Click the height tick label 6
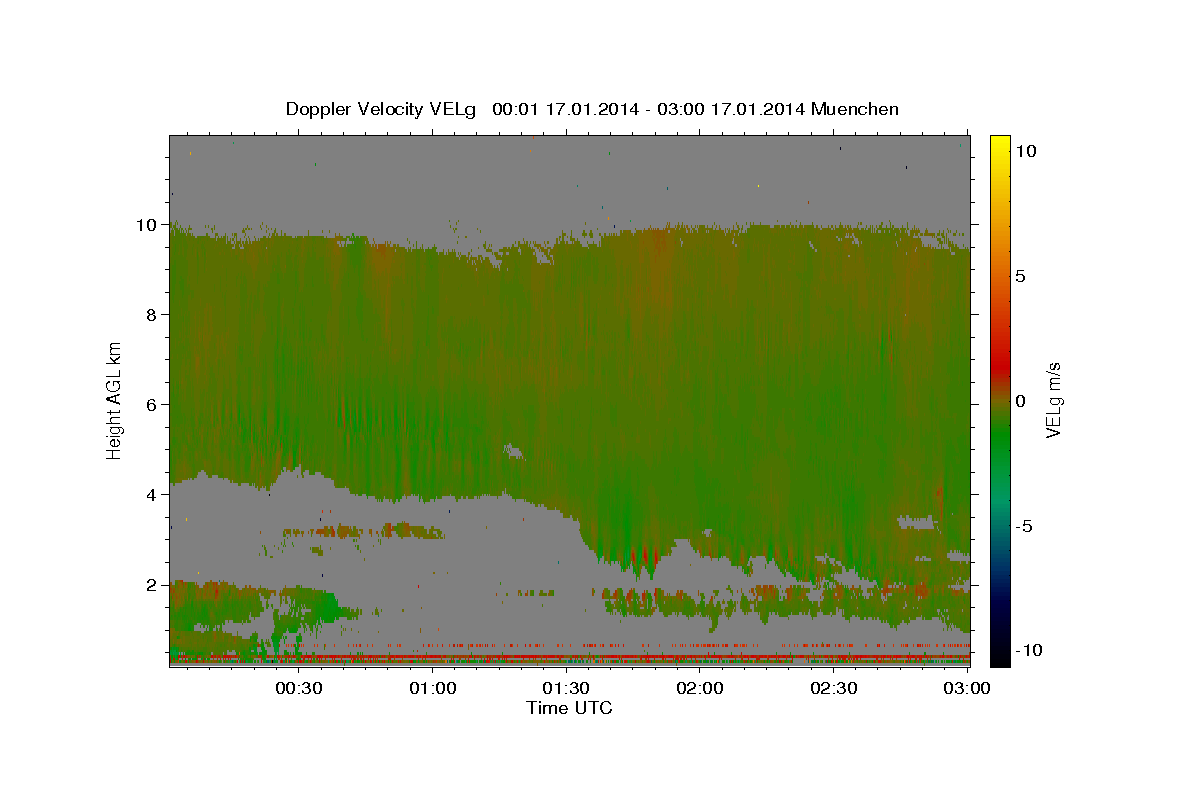 point(154,405)
